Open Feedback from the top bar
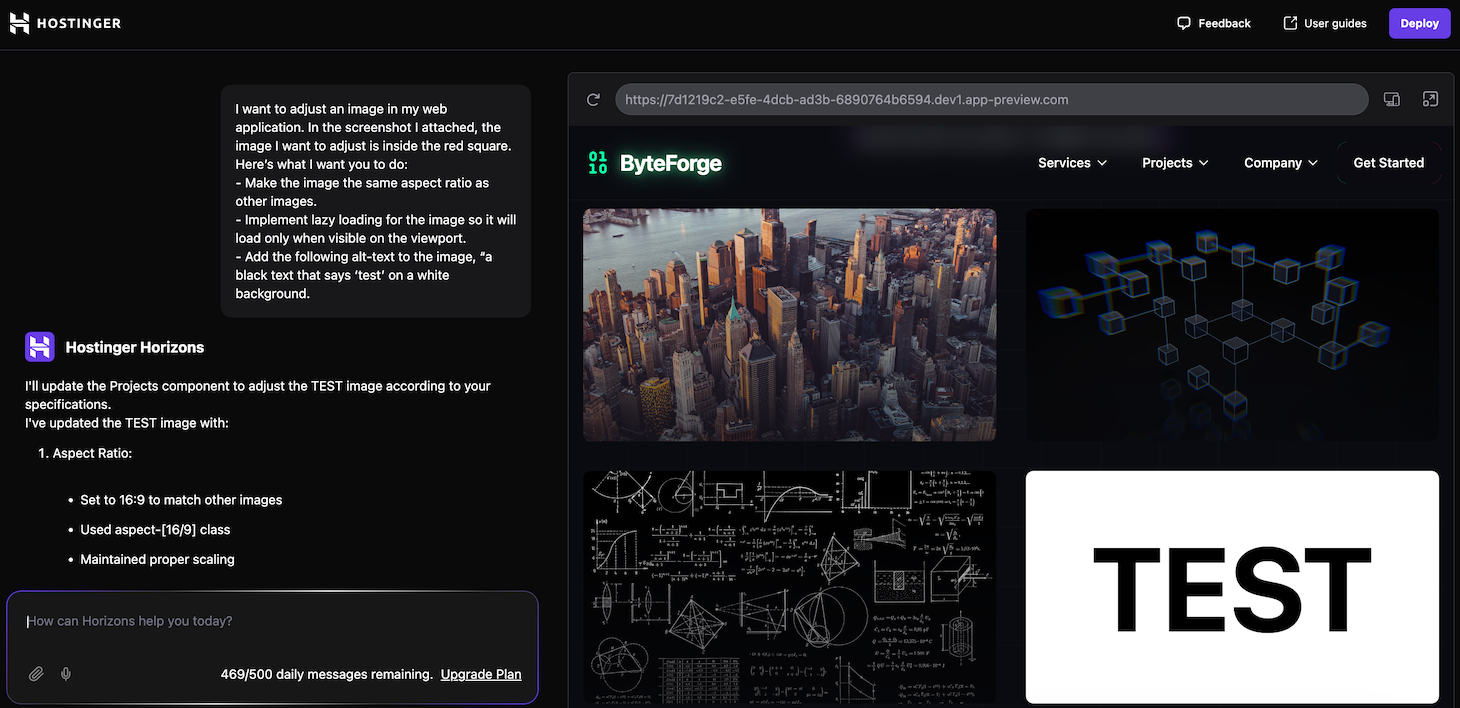 click(x=1213, y=22)
